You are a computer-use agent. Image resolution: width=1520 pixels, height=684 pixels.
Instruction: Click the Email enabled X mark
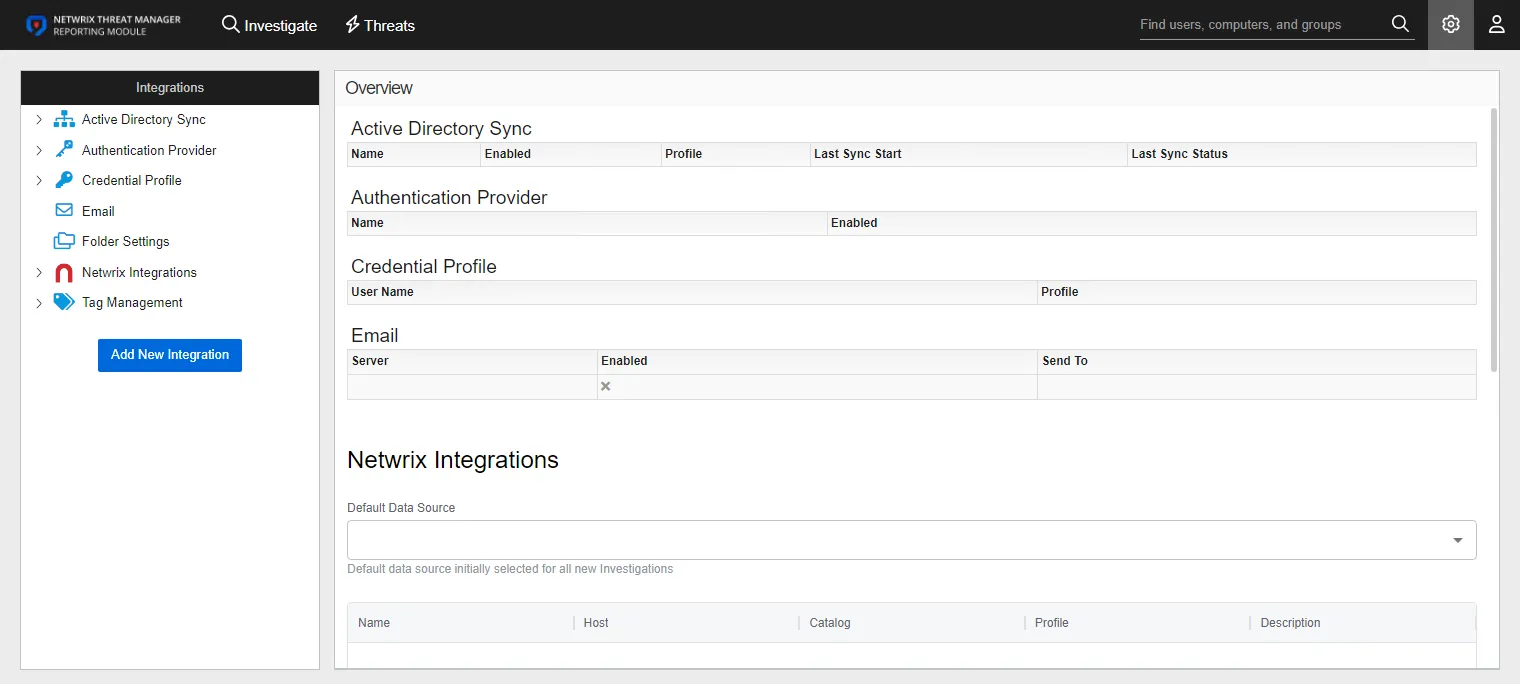606,386
